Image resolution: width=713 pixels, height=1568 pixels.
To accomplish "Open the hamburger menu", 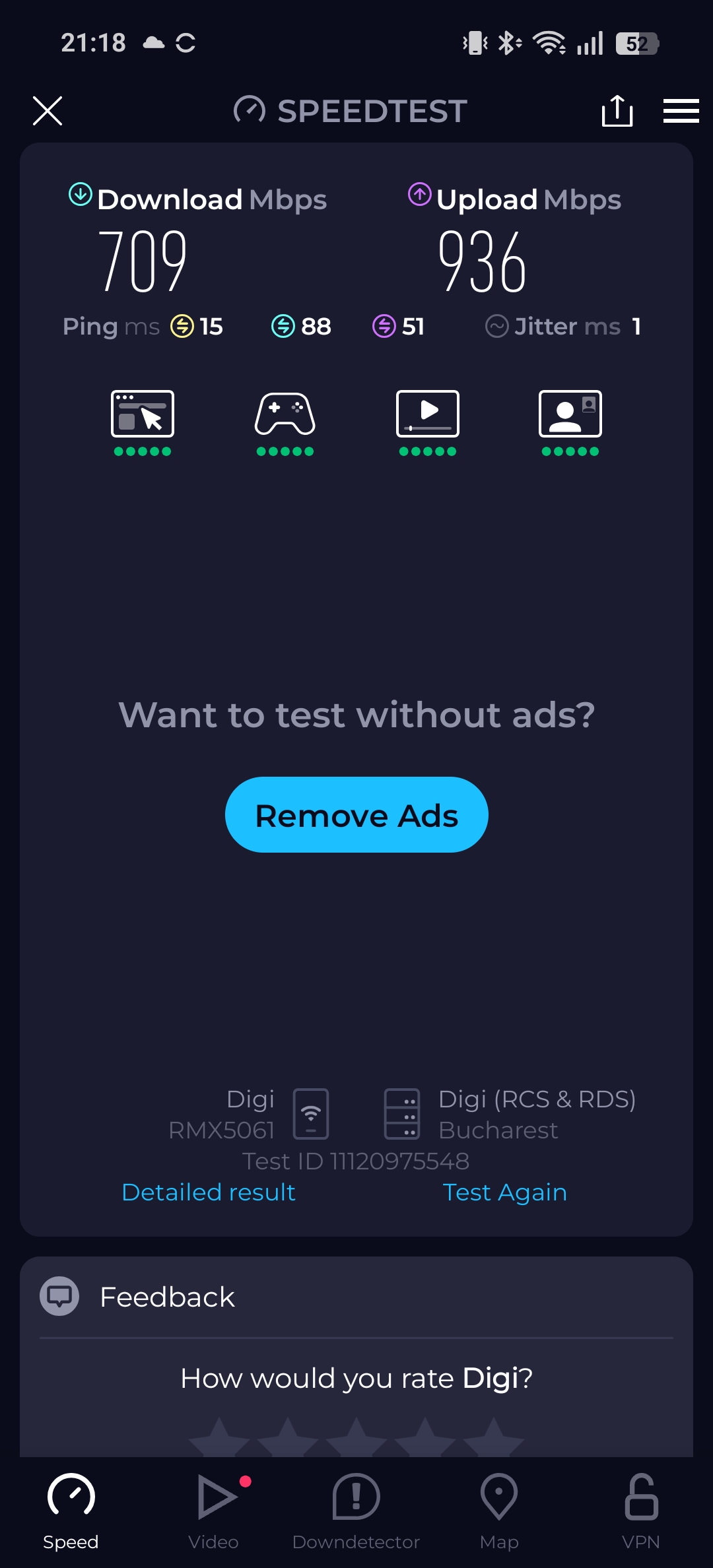I will (681, 110).
